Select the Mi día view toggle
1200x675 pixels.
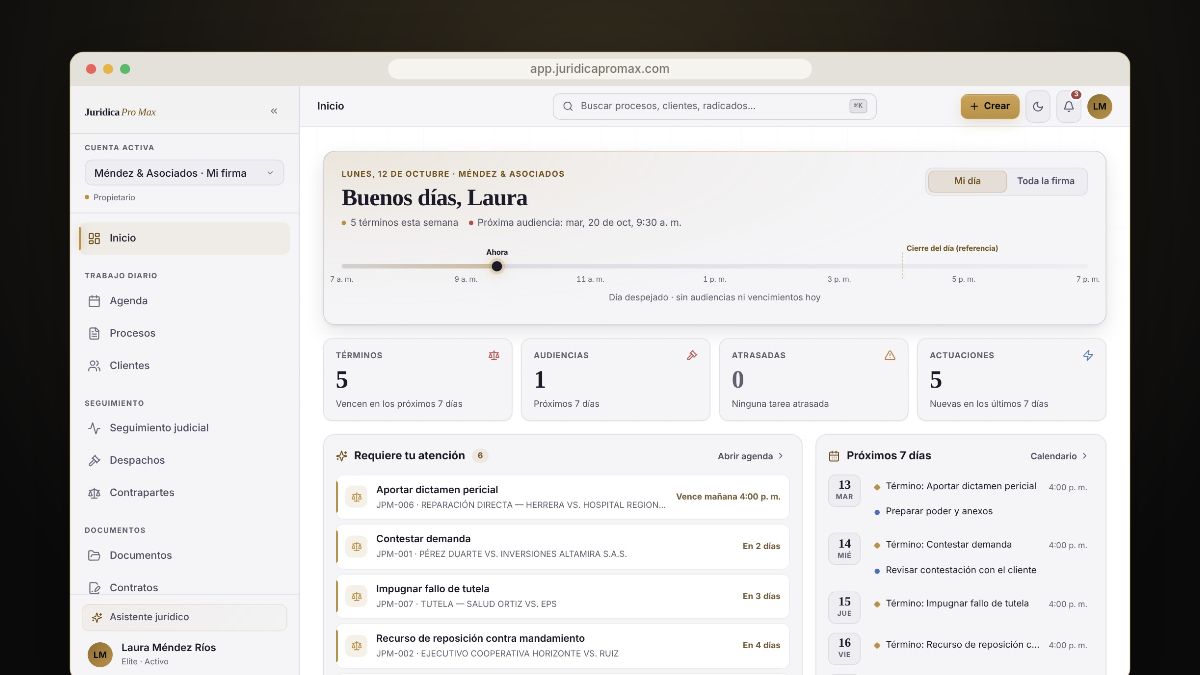point(967,181)
